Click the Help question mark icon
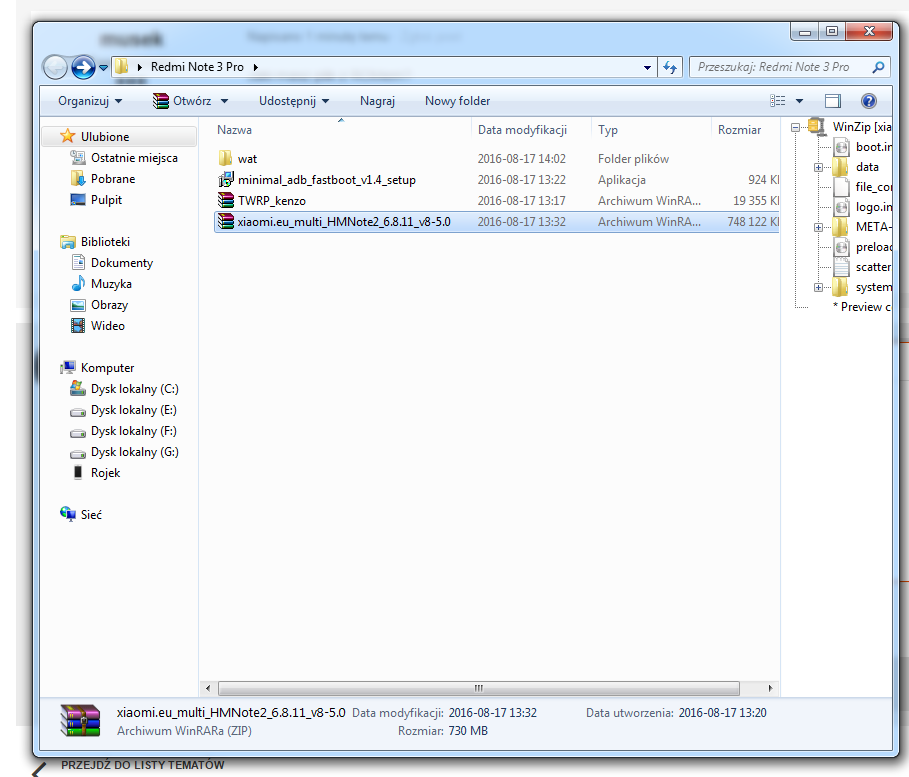Image resolution: width=909 pixels, height=777 pixels. pyautogui.click(x=868, y=101)
